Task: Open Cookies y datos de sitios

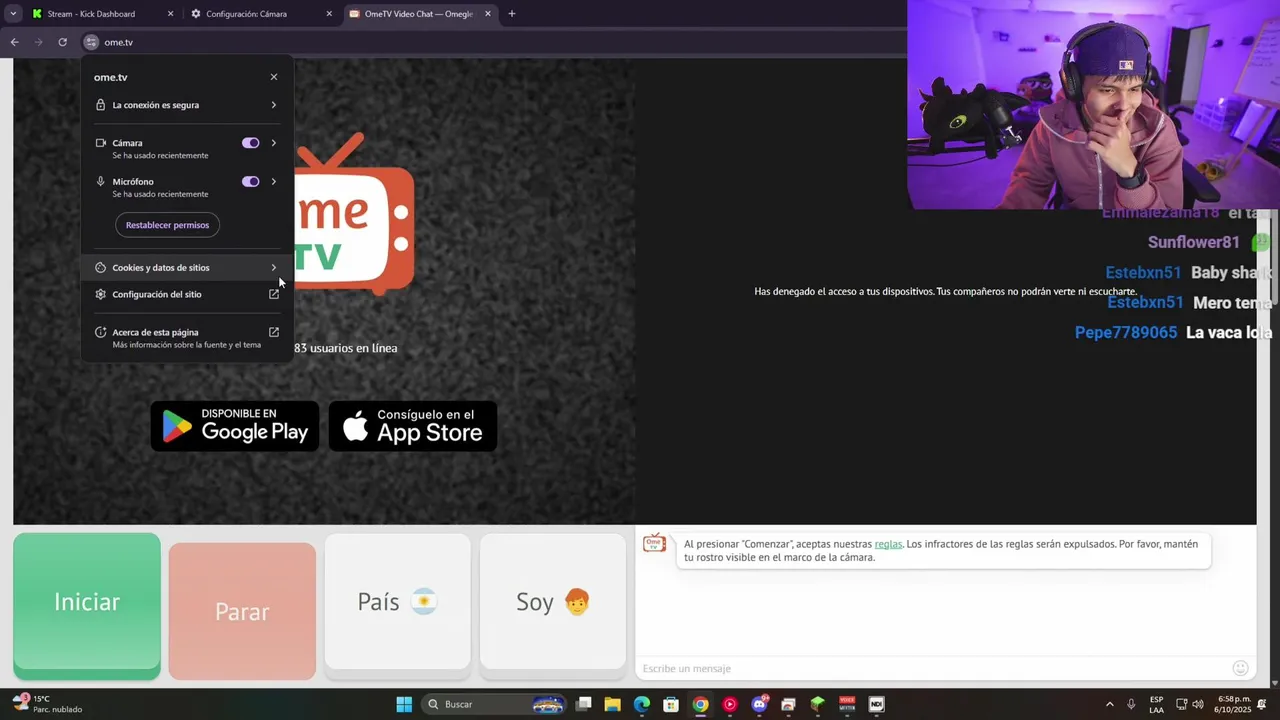Action: (x=187, y=268)
